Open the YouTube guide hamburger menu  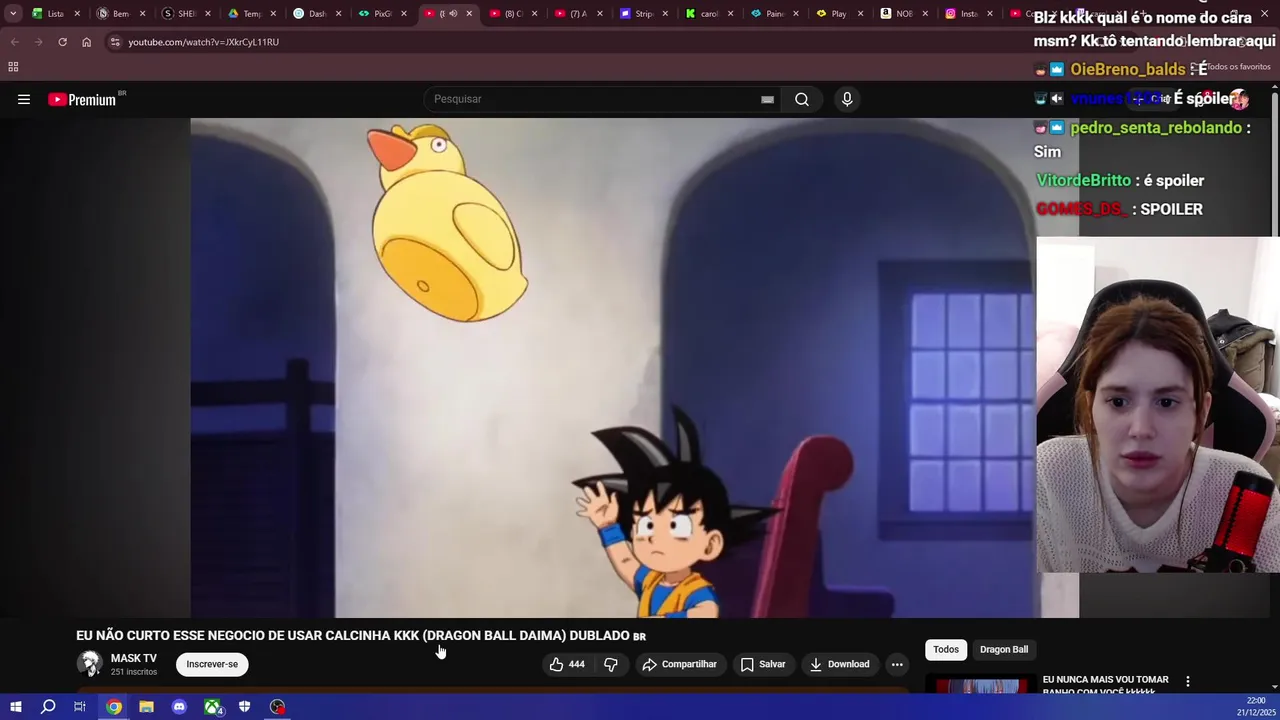click(x=24, y=99)
